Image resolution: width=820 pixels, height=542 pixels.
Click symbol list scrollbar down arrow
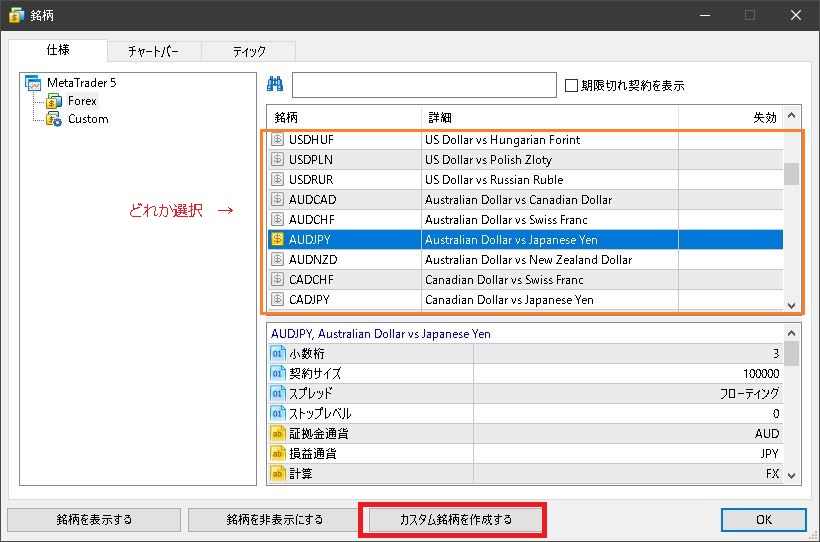pos(791,305)
